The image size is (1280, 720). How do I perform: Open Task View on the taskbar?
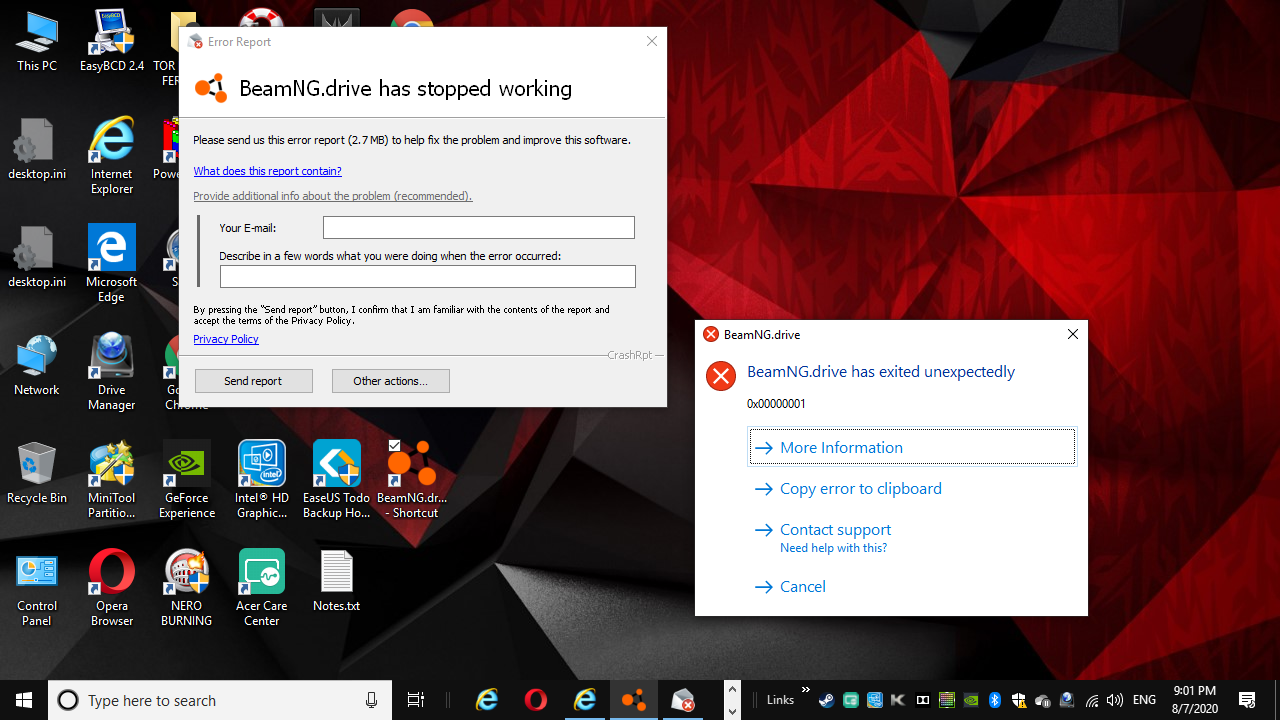(x=416, y=700)
